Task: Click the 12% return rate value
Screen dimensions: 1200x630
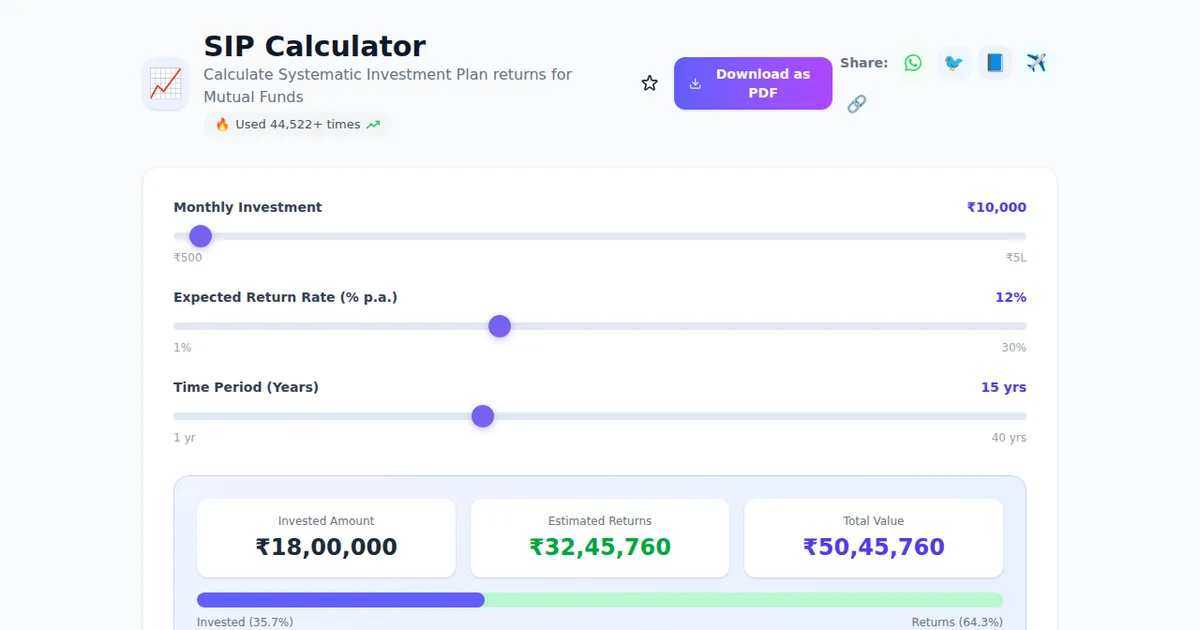Action: (x=1010, y=297)
